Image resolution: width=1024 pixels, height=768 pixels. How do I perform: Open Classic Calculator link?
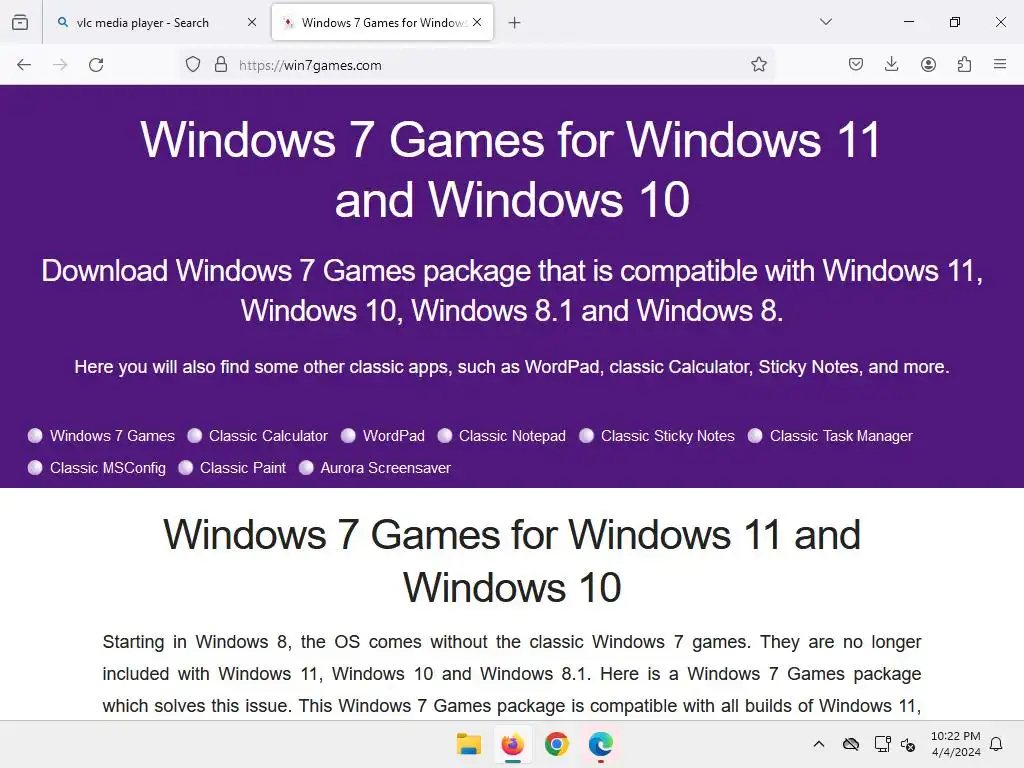coord(268,436)
